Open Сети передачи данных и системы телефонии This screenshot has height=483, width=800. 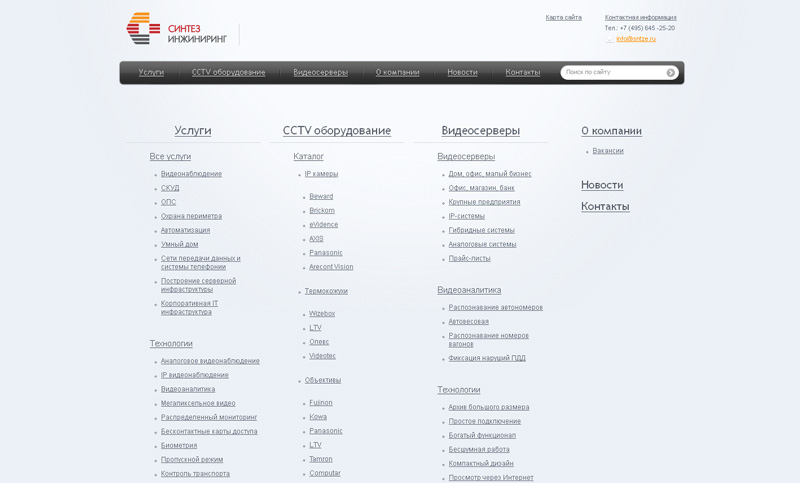pos(201,263)
